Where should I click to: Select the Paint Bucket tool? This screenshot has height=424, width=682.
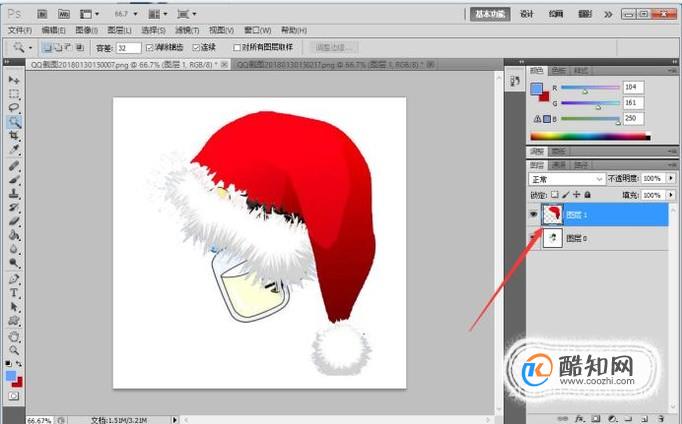pos(14,235)
